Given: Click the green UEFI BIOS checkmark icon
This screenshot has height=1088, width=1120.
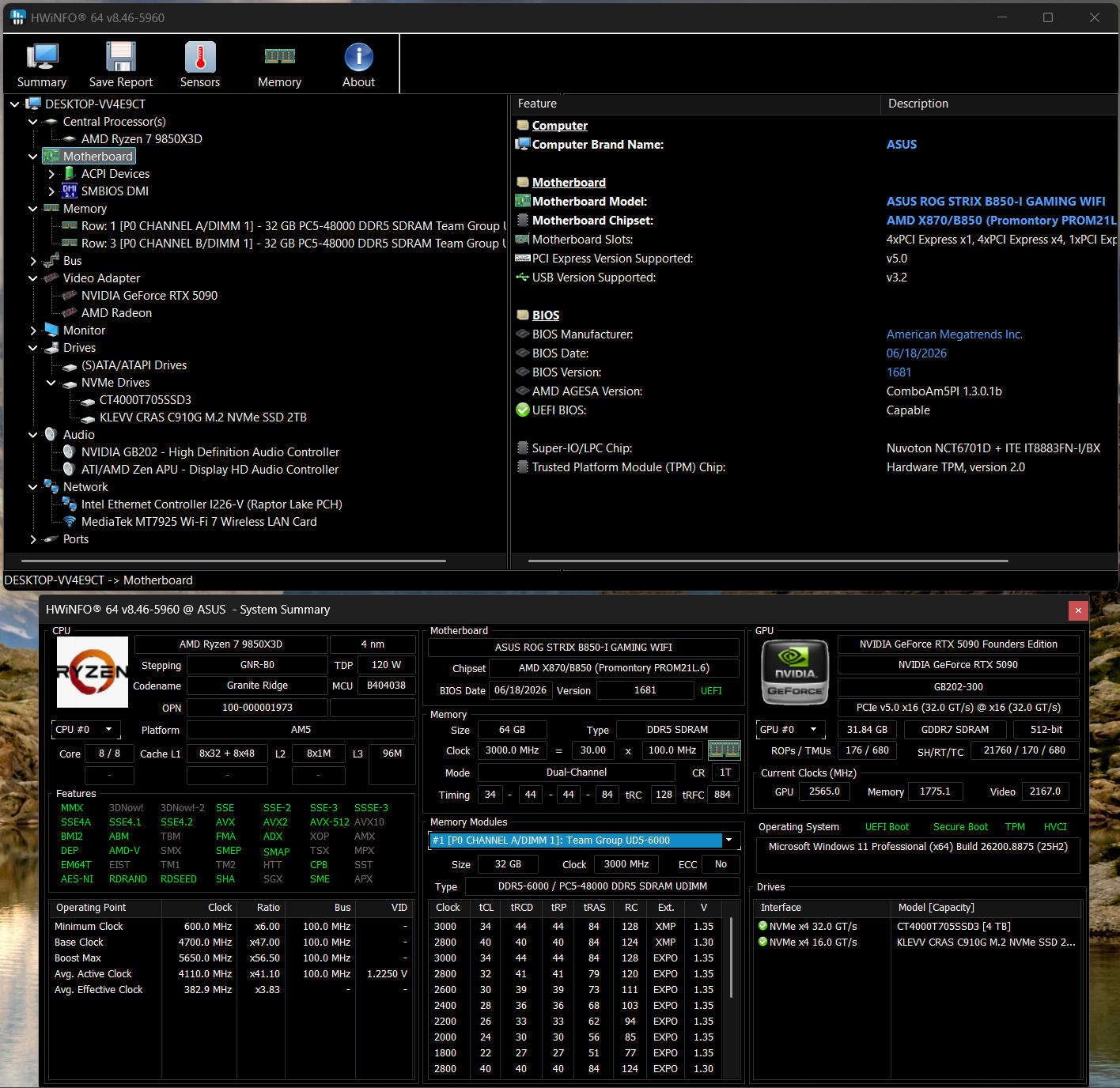Looking at the screenshot, I should pos(522,410).
